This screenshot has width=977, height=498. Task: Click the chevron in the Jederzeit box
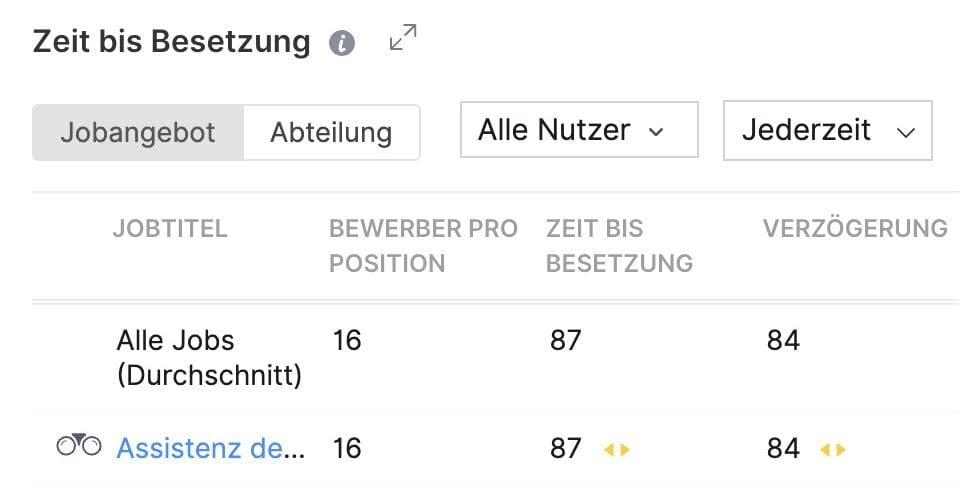click(x=905, y=133)
